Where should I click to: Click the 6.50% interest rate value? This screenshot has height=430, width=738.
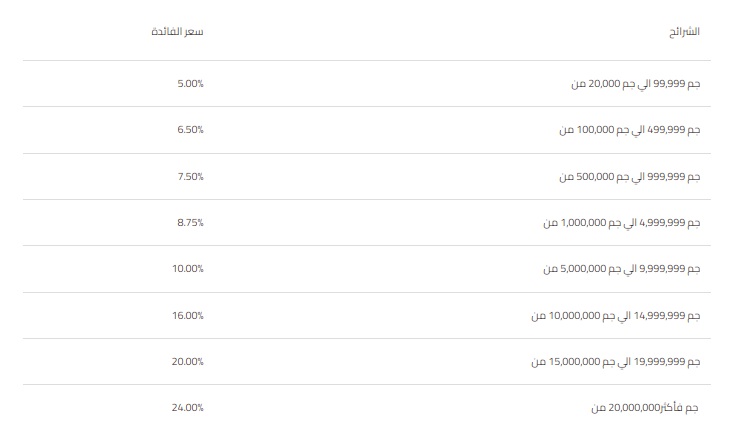point(190,130)
